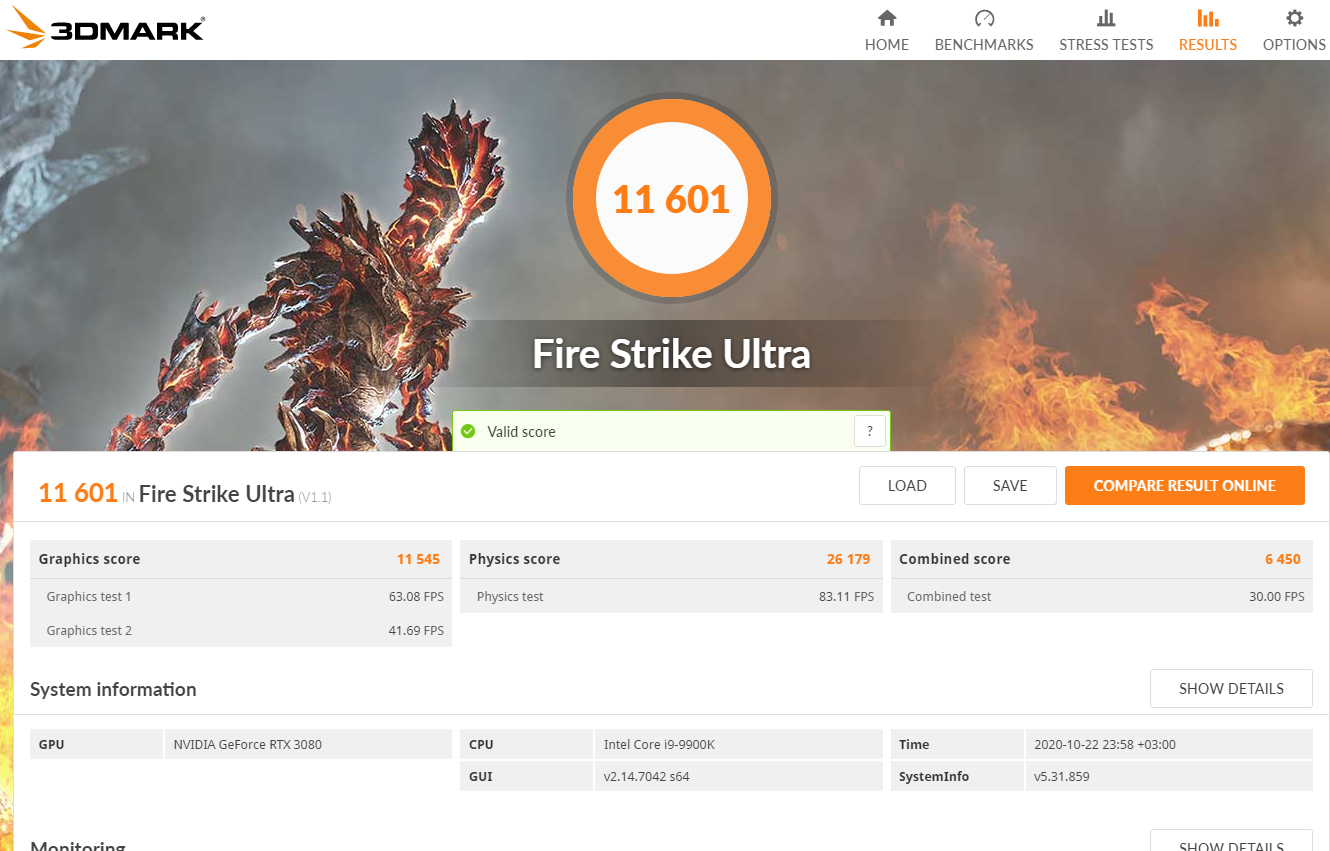This screenshot has width=1330, height=851.
Task: Click the green Valid score checkmark icon
Action: click(468, 431)
